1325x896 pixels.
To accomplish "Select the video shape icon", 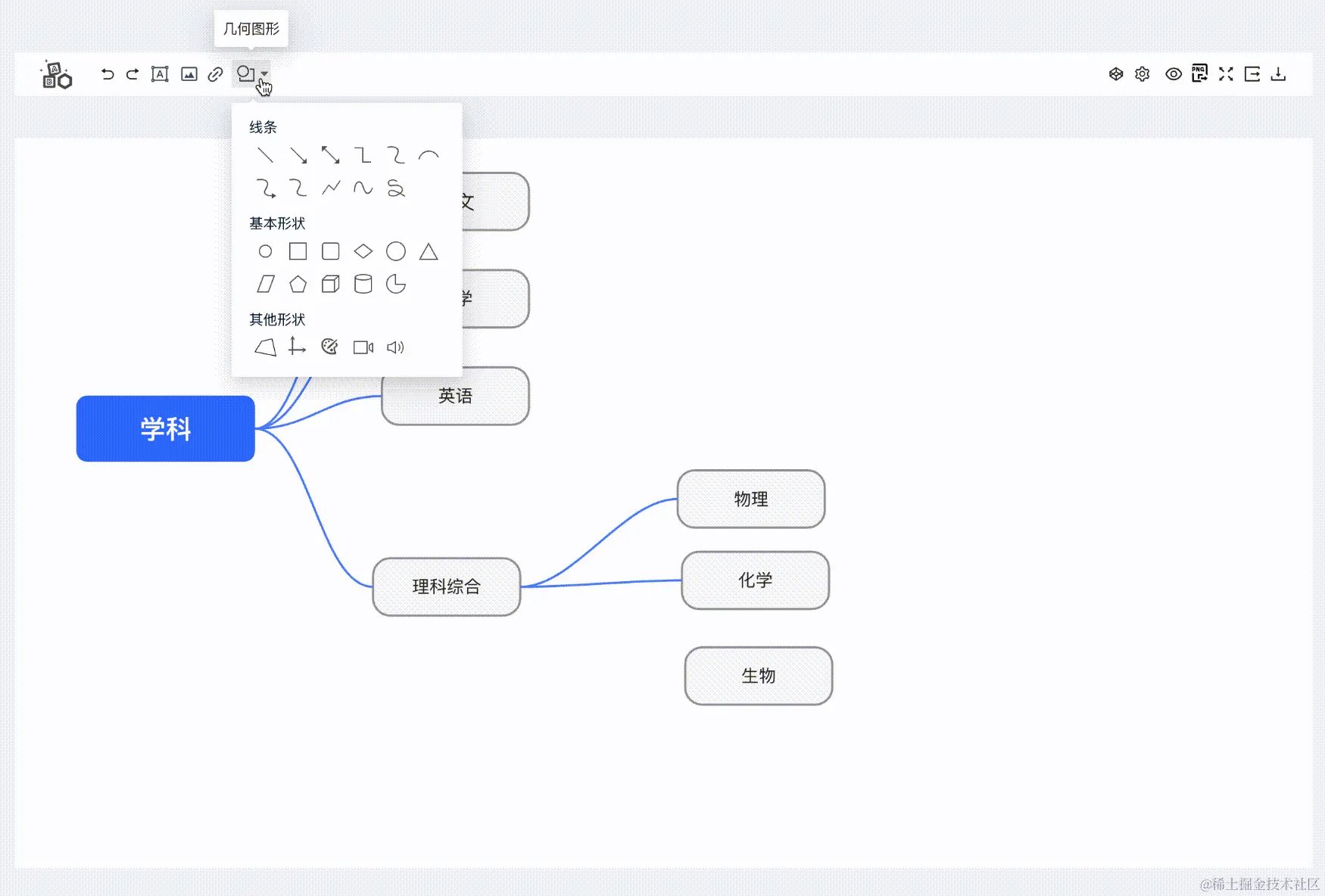I will (x=363, y=347).
